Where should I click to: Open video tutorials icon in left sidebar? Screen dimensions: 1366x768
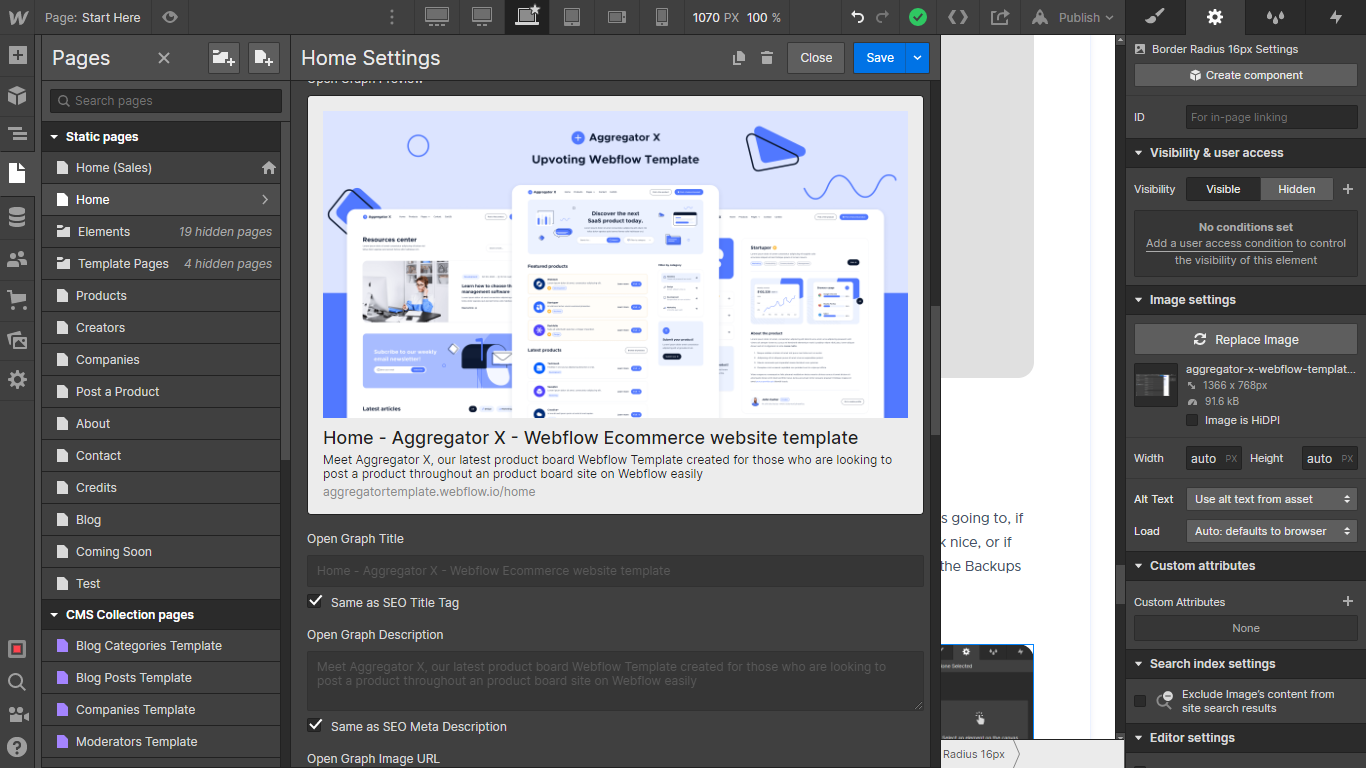pos(17,714)
